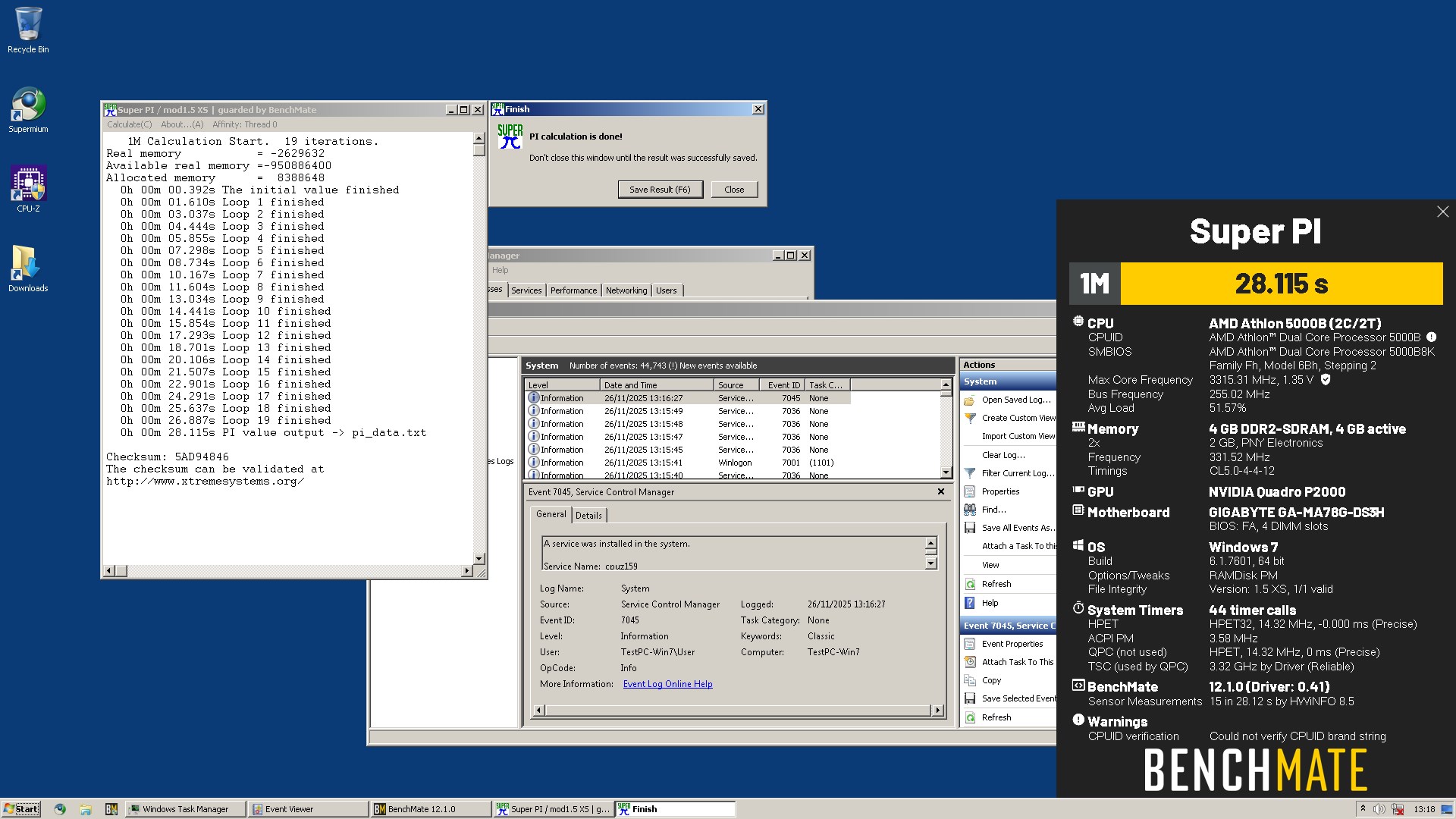Click the volume speaker tray icon
The image size is (1456, 819).
click(x=1379, y=809)
